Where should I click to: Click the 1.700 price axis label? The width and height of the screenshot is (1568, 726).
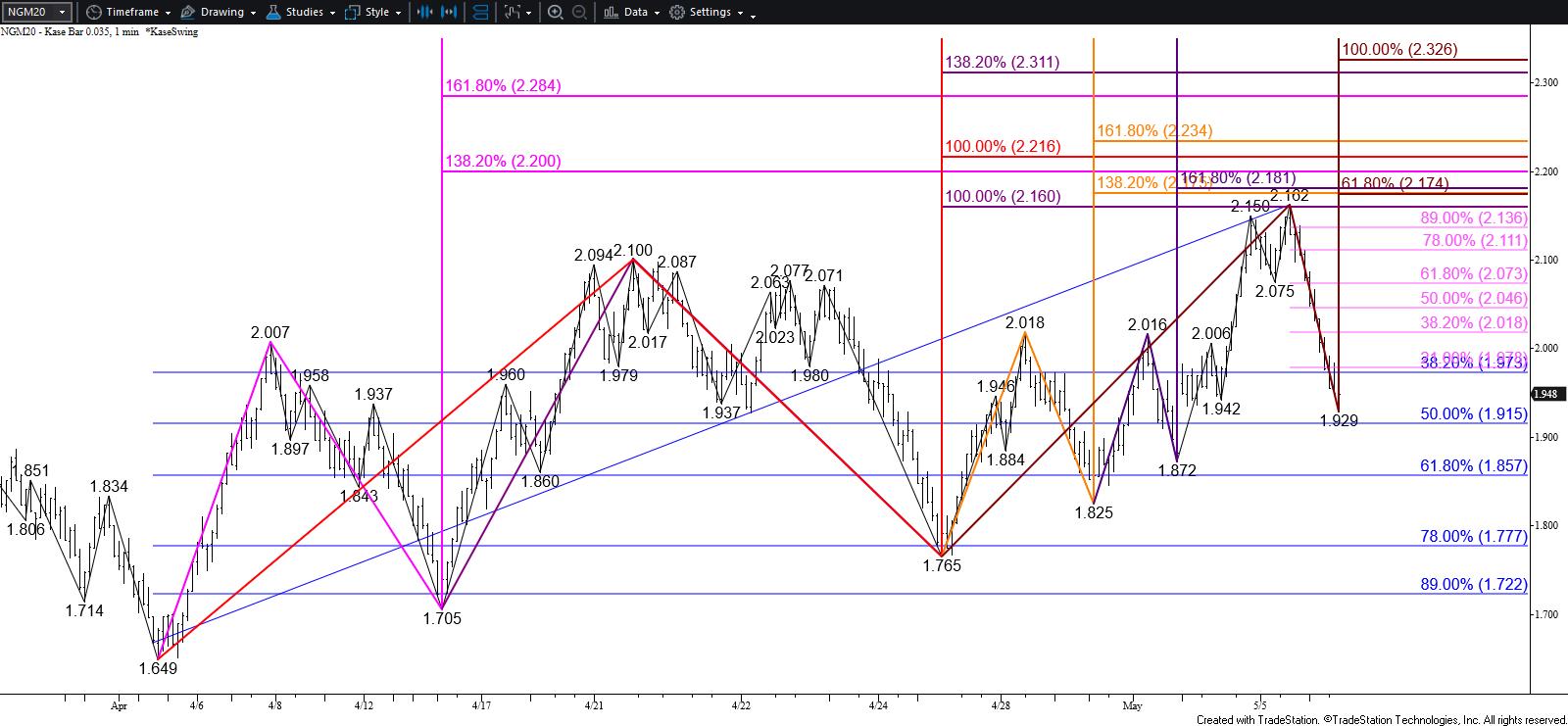[1547, 614]
